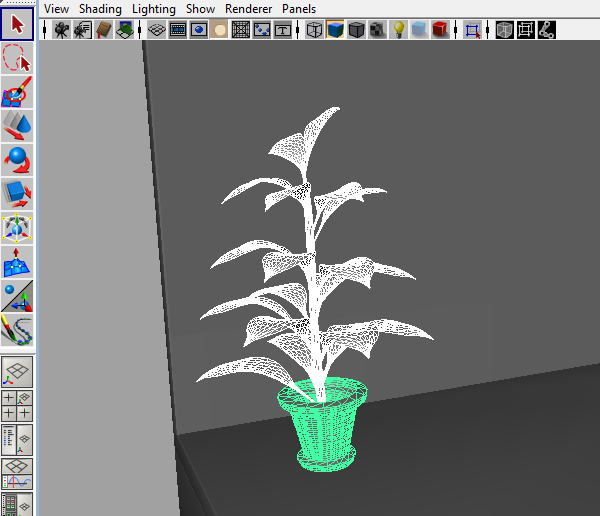Image resolution: width=600 pixels, height=516 pixels.
Task: Open the Shading menu
Action: [x=100, y=8]
